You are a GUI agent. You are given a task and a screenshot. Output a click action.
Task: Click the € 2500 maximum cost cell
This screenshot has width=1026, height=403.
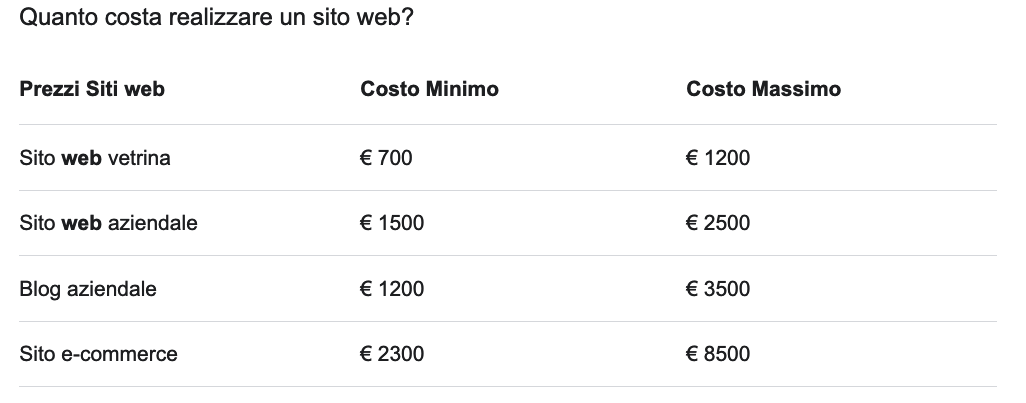pos(718,223)
